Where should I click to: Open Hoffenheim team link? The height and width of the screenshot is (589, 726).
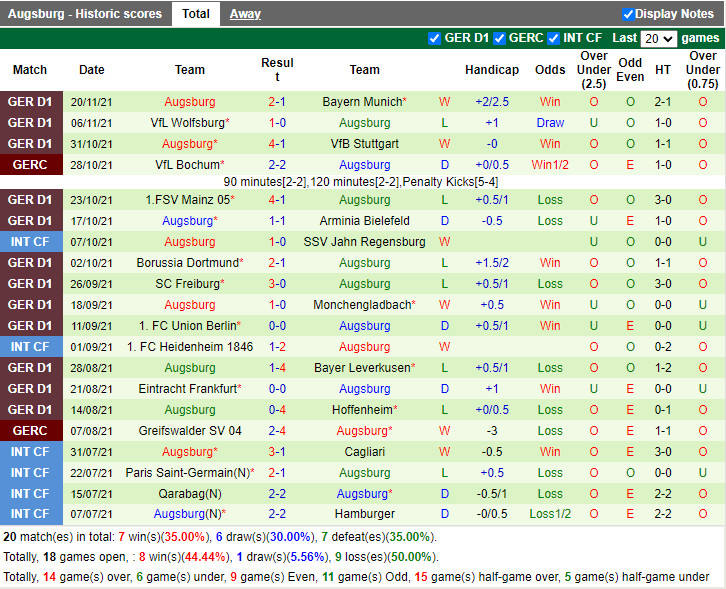[364, 410]
